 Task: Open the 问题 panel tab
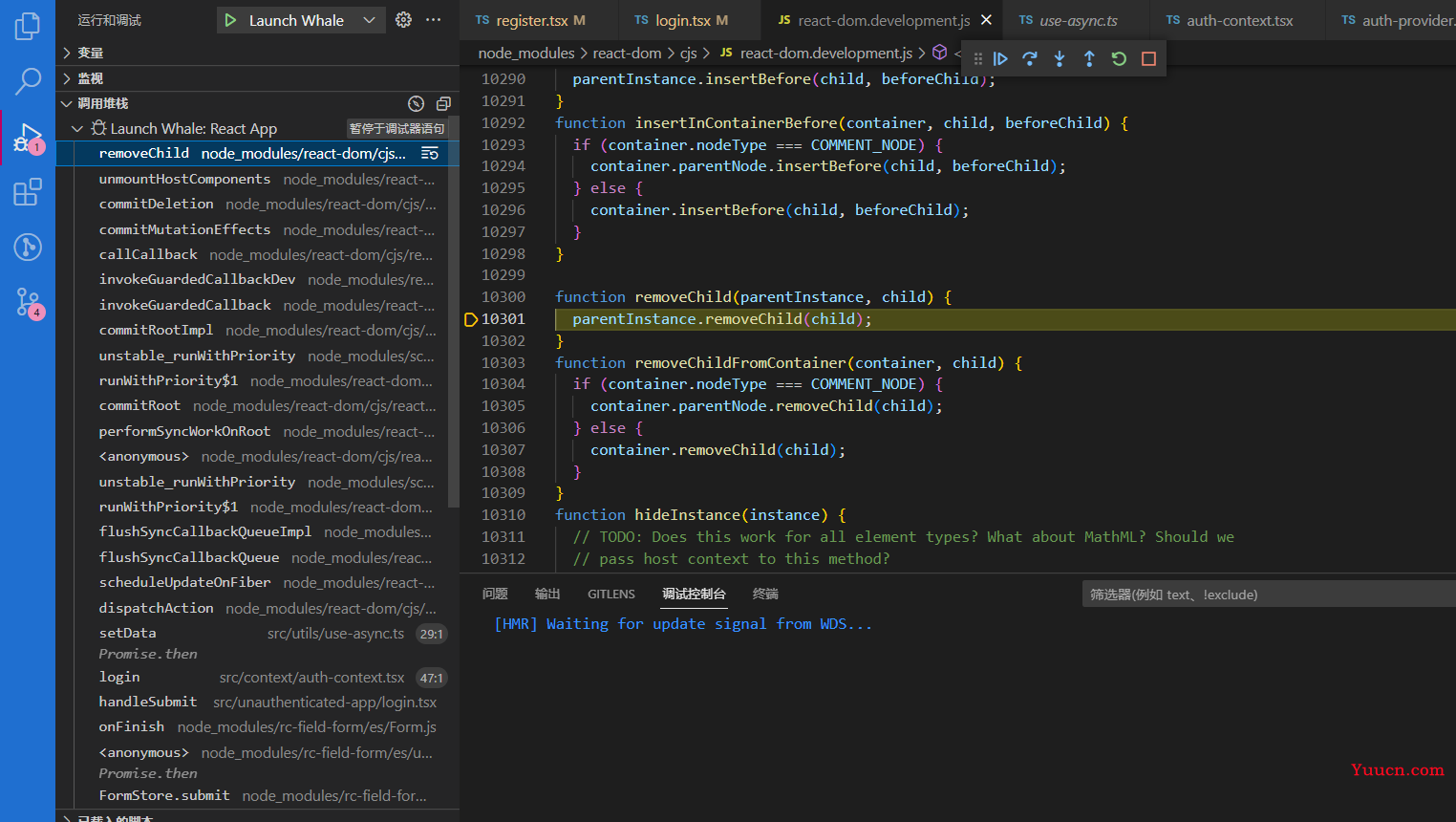[x=495, y=595]
